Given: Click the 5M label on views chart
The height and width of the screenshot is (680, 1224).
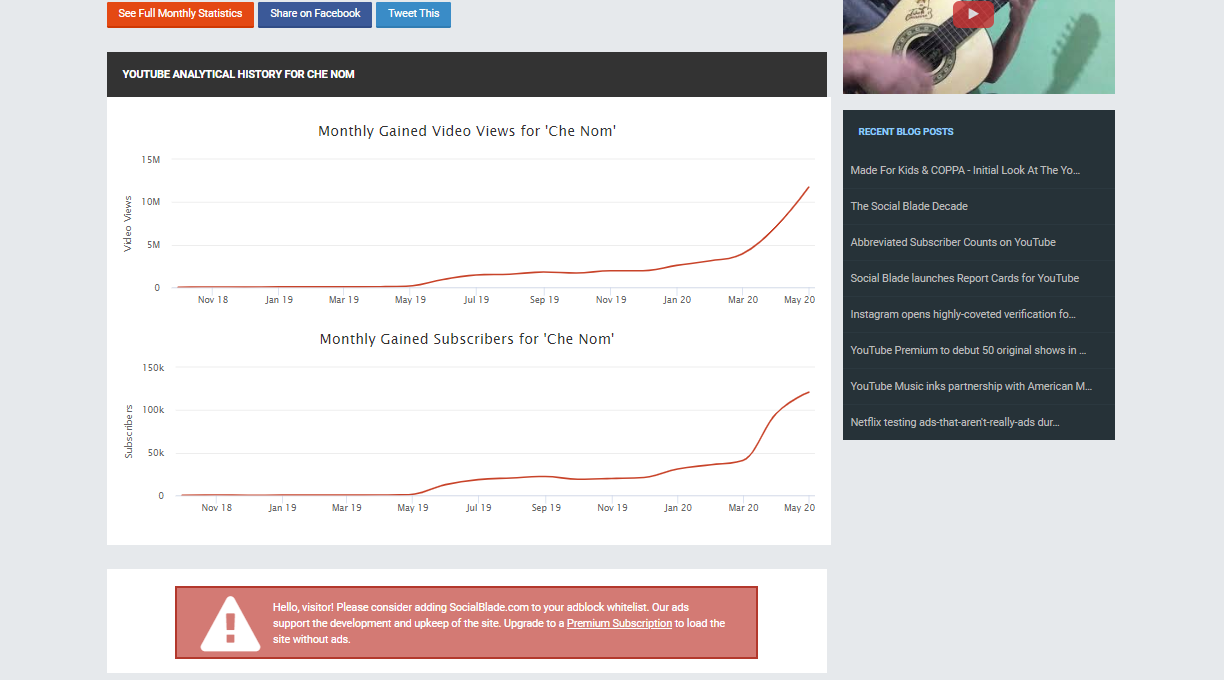Looking at the screenshot, I should pyautogui.click(x=153, y=245).
